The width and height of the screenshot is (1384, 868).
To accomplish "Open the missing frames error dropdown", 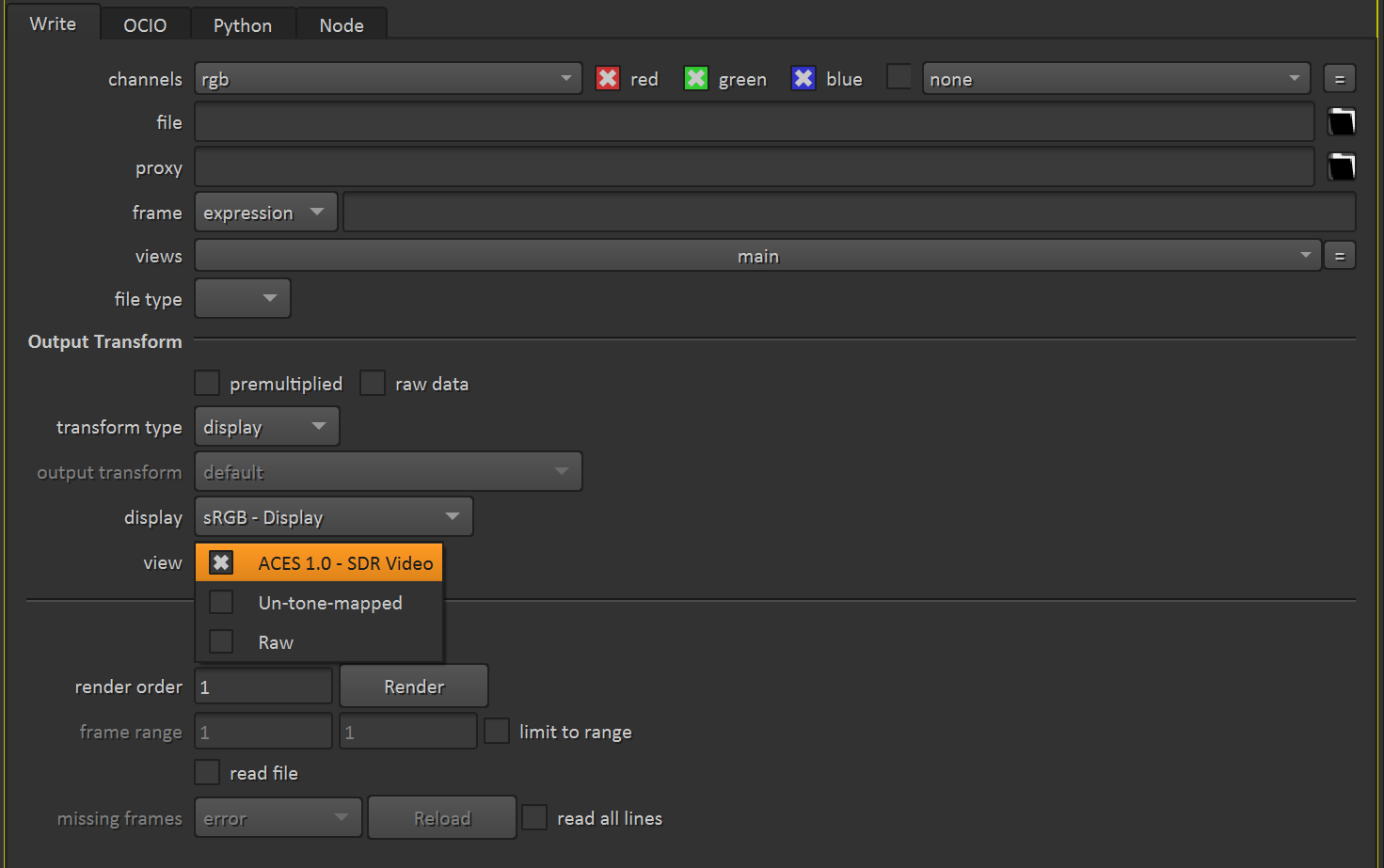I will coord(278,817).
